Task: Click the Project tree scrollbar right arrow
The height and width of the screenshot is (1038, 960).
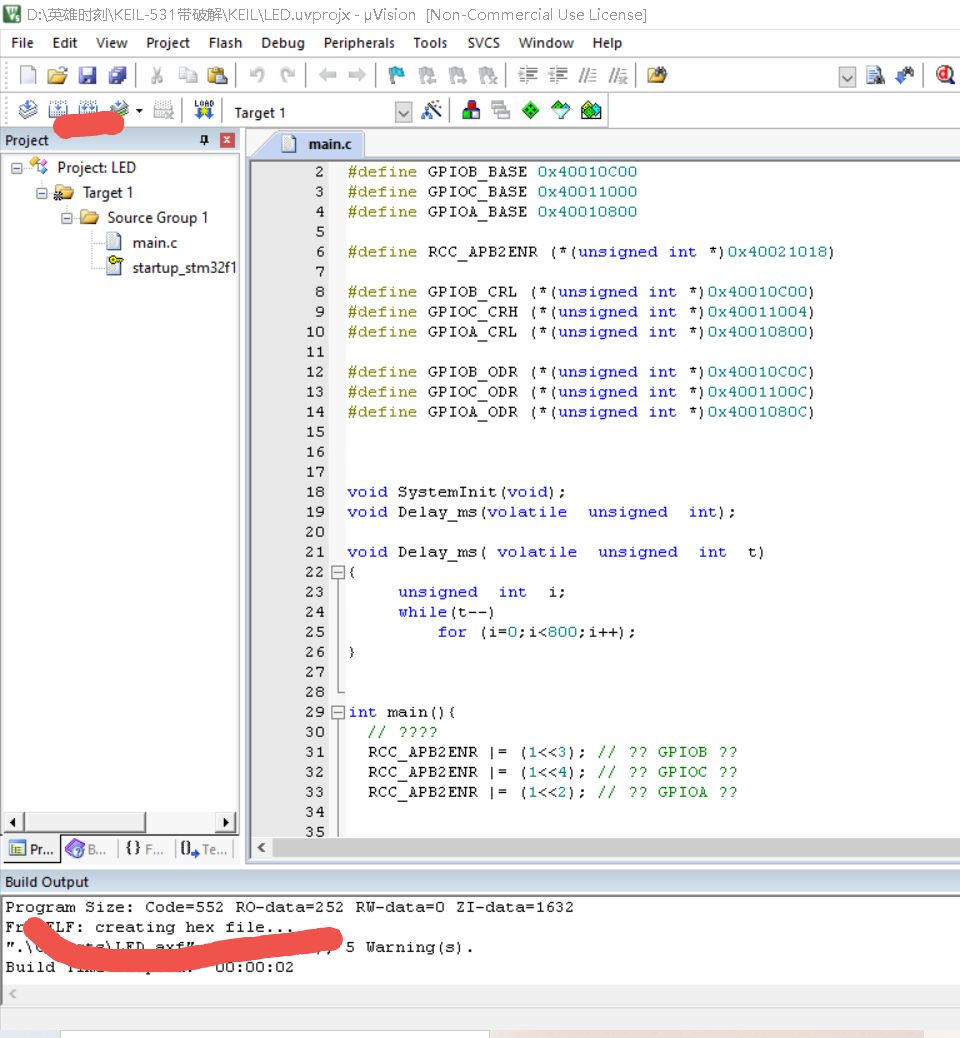Action: pos(226,822)
